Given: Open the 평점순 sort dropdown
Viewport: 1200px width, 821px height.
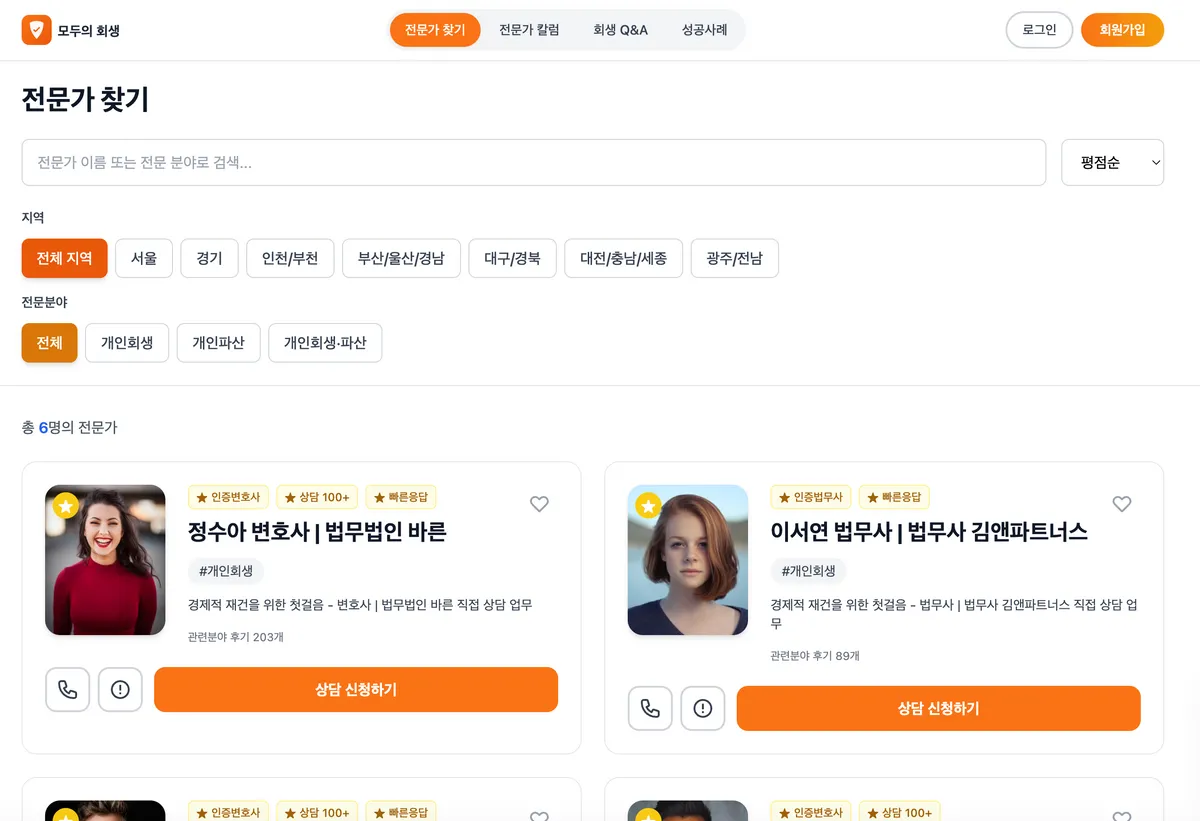Looking at the screenshot, I should point(1112,162).
